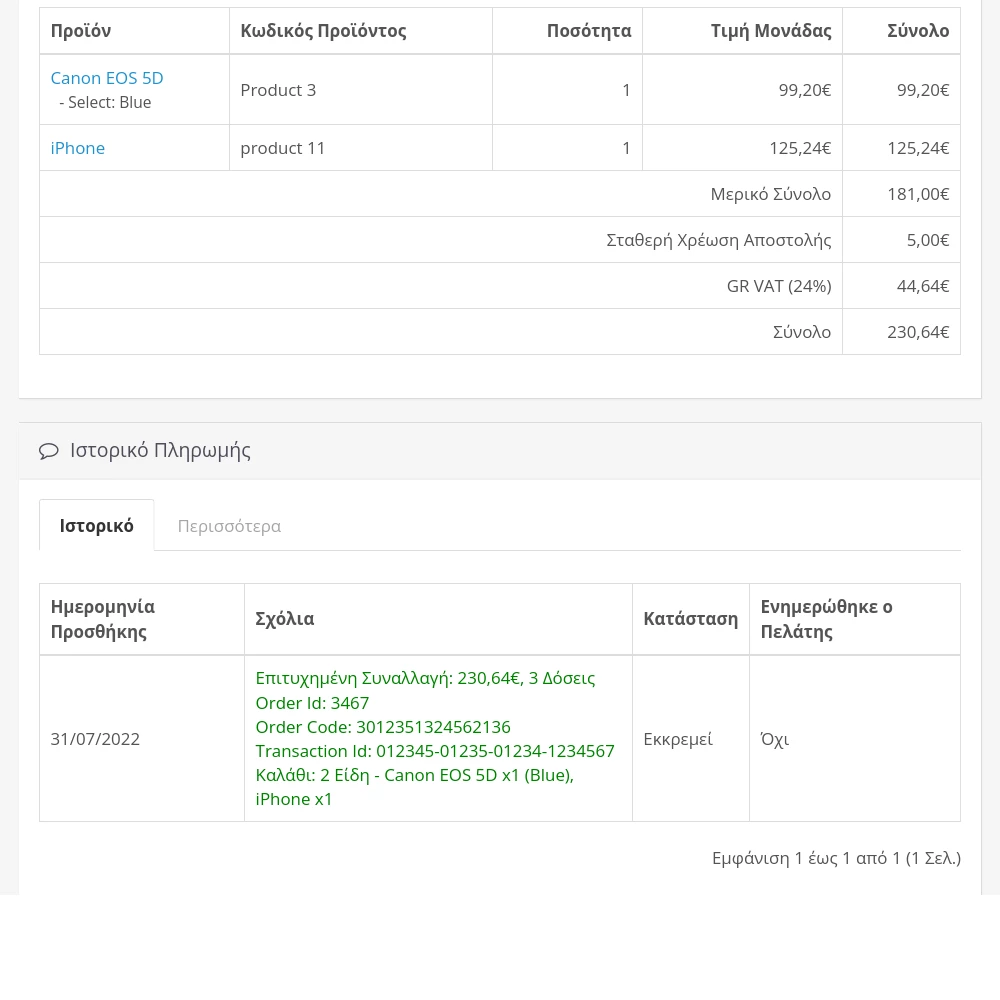Click the Εκκρεμεί status cell
The image size is (1000, 1000).
point(677,739)
